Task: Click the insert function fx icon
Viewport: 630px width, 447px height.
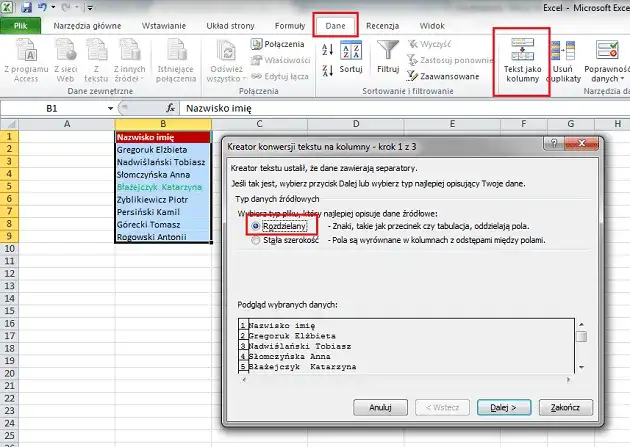Action: click(x=171, y=107)
